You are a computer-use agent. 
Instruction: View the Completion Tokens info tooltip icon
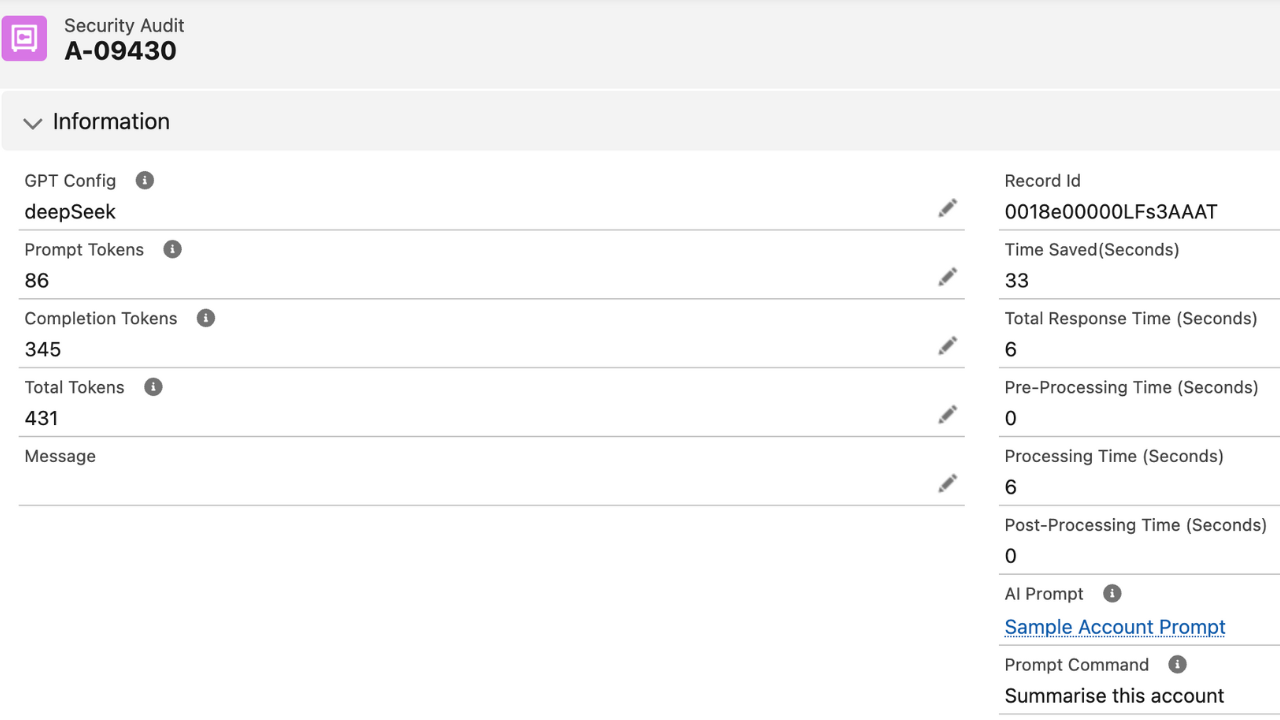click(205, 318)
